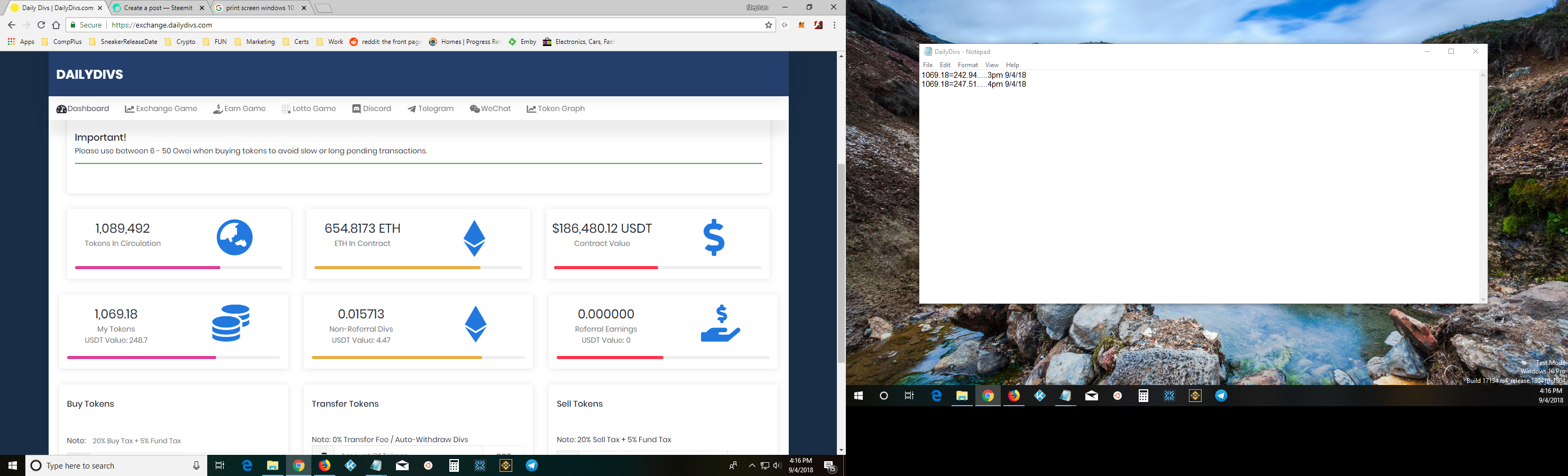Click the Notepad line ending 4pm 9/4/18
Viewport: 1568px width, 476px height.
coord(974,85)
